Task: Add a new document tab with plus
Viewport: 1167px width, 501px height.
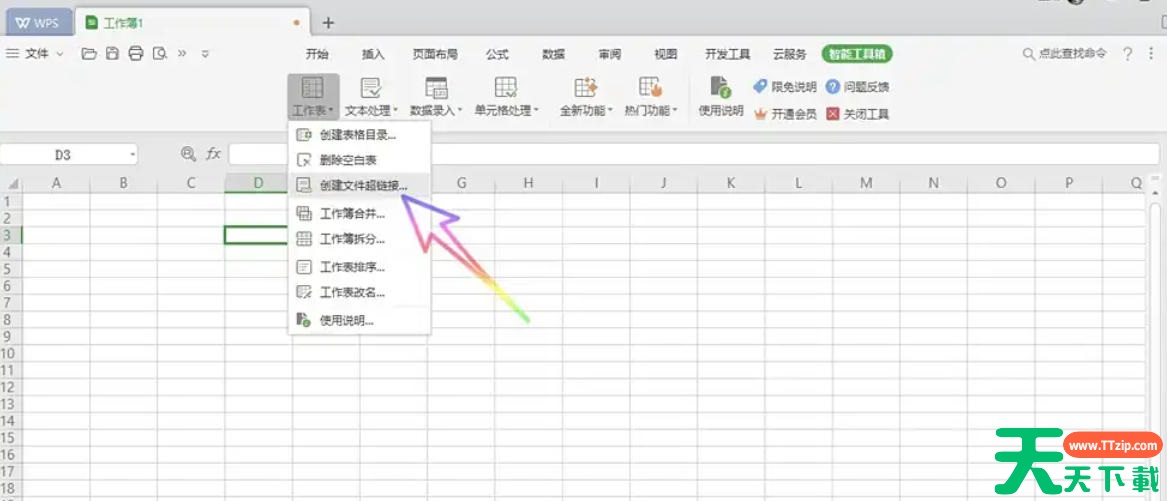Action: (328, 23)
